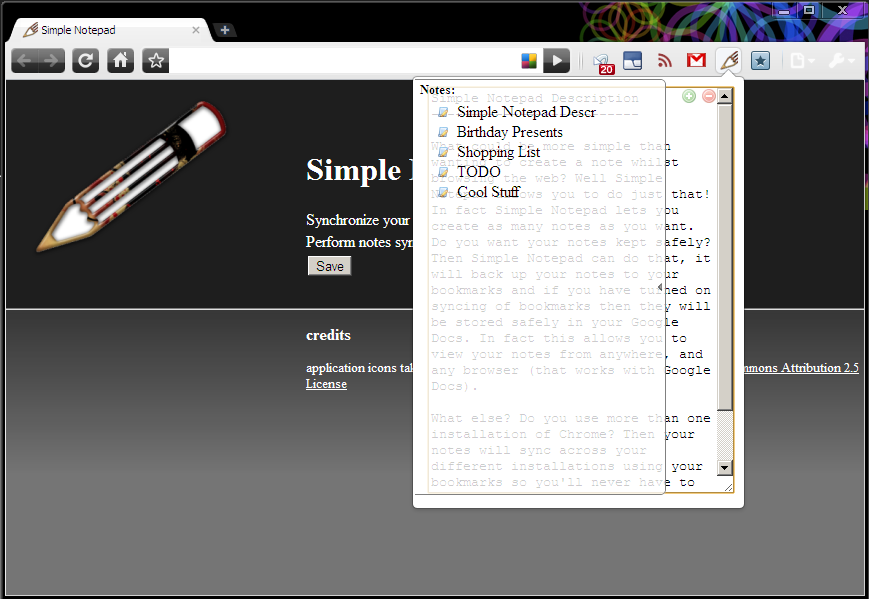Screen dimensions: 869x599
Task: Click the RSS feed toolbar icon
Action: [665, 60]
